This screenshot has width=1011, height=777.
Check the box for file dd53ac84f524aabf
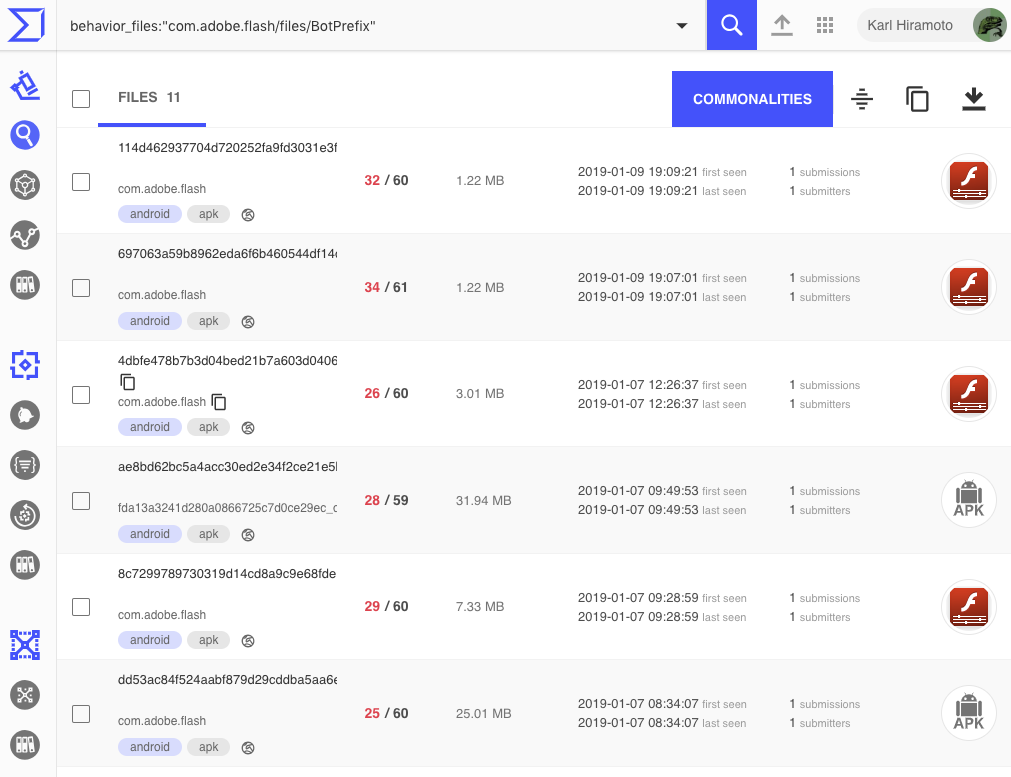pyautogui.click(x=81, y=714)
